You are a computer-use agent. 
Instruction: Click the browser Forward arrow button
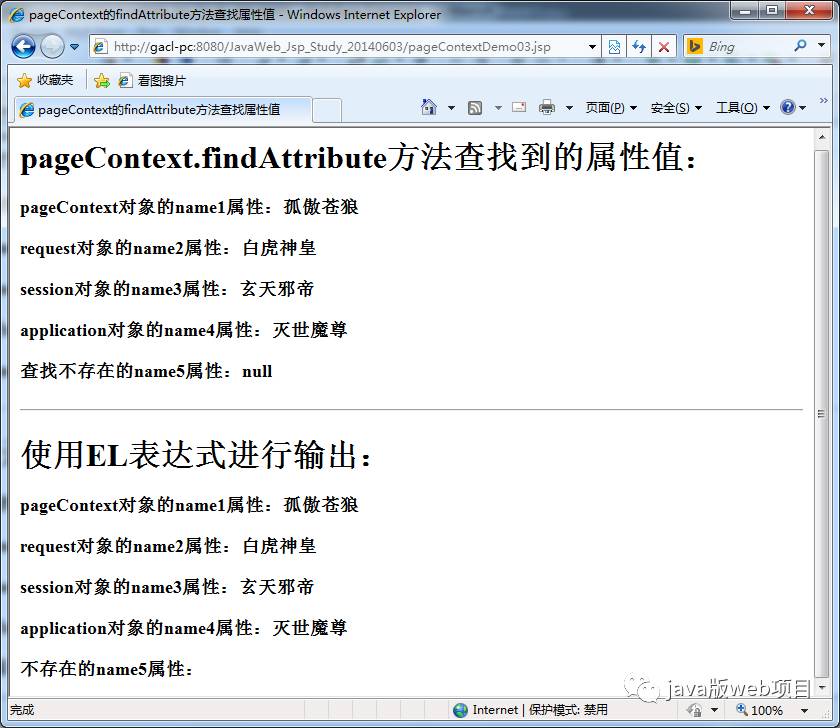click(52, 47)
